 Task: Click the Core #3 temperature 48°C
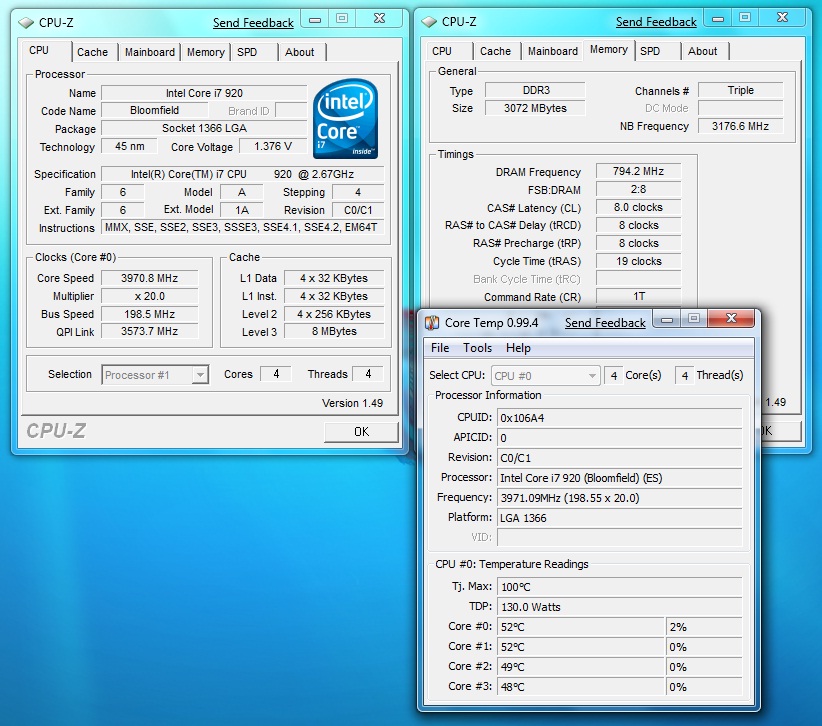tap(581, 686)
